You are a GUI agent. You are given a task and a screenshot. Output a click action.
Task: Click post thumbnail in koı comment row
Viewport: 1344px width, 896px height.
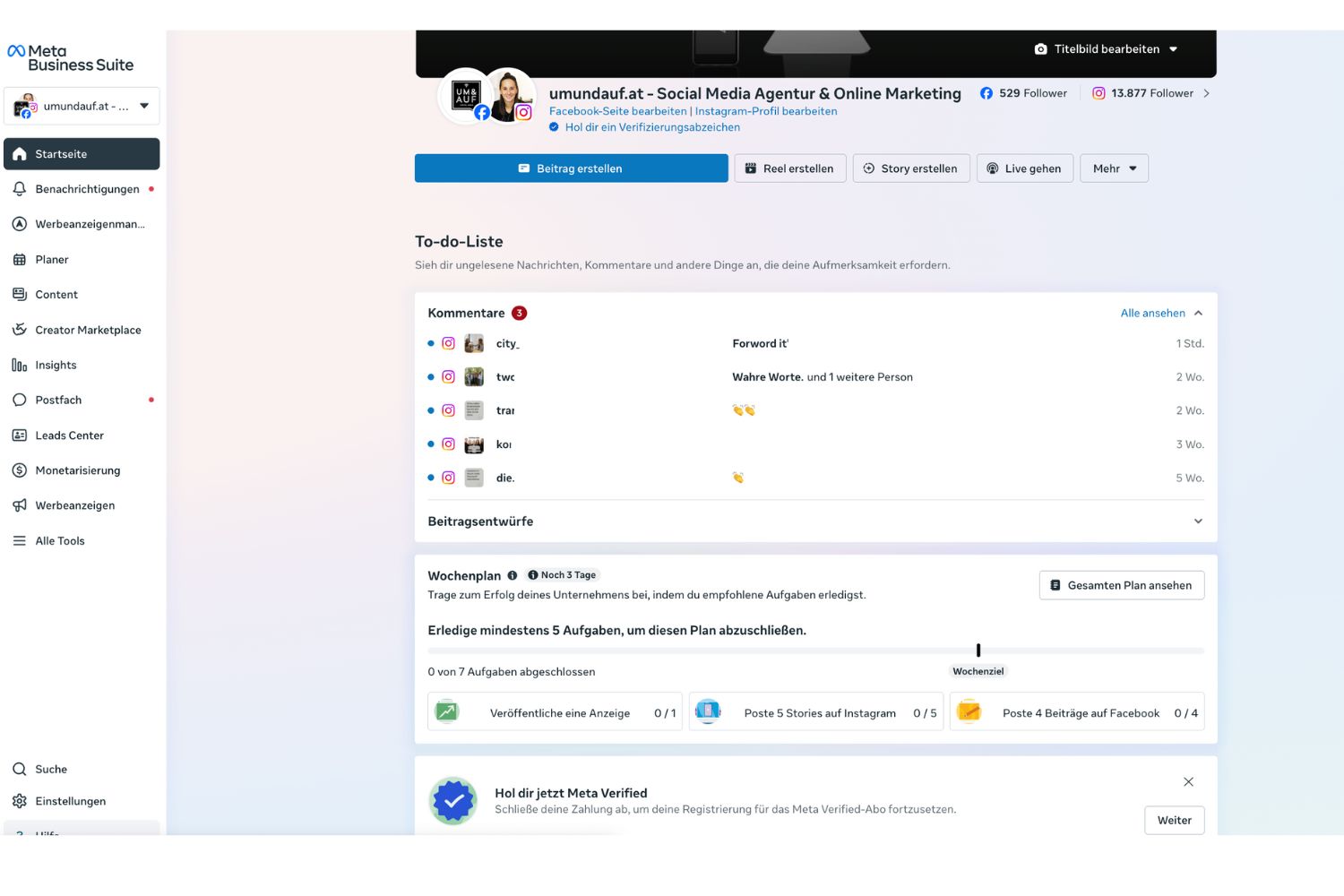474,444
